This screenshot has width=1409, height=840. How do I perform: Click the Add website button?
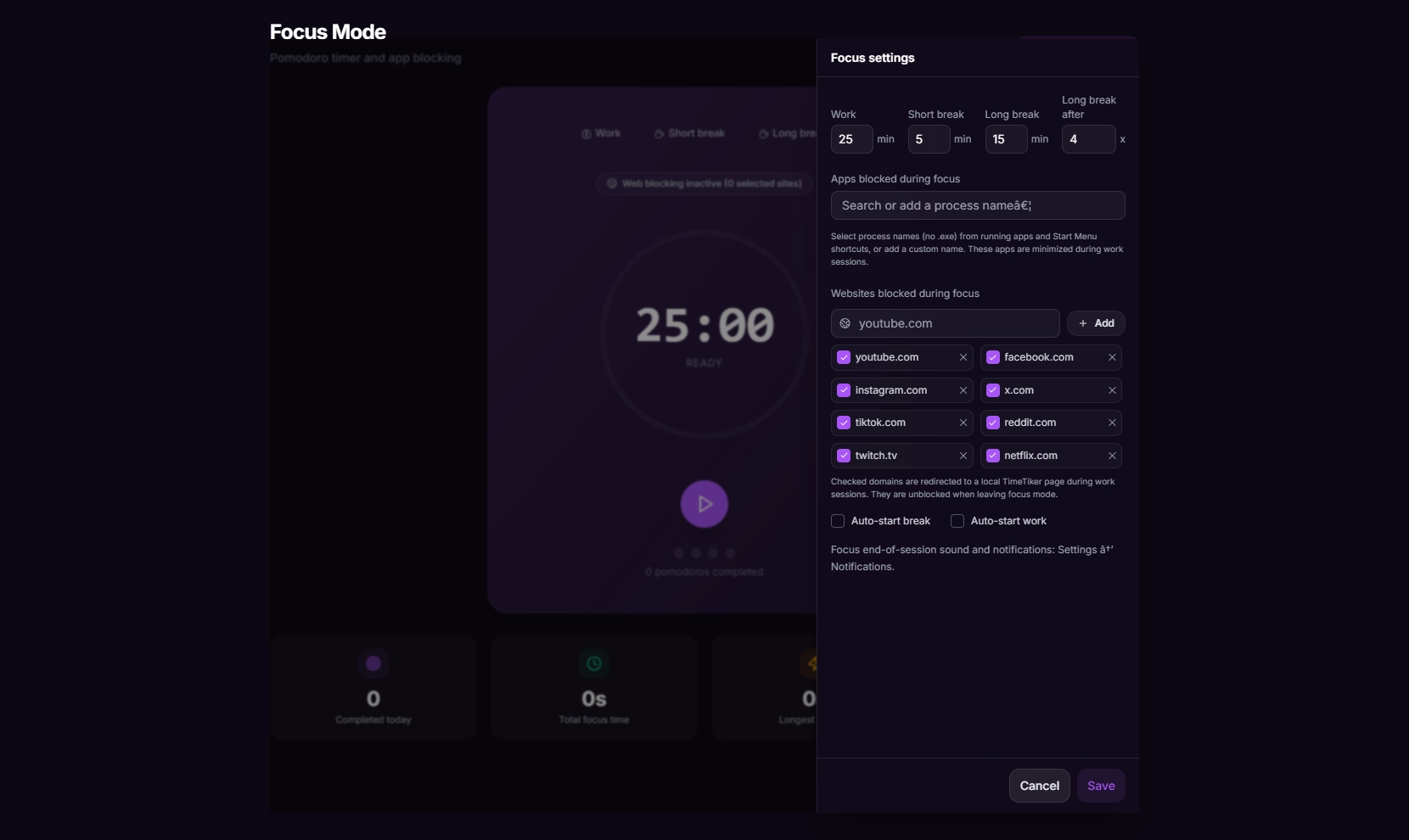(1096, 323)
